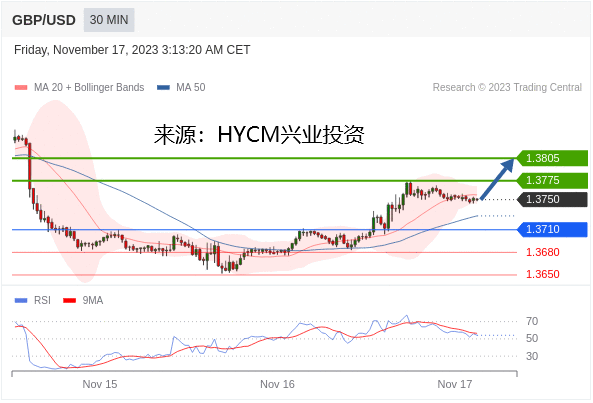
Task: Click the RSI 70 level label
Action: pyautogui.click(x=532, y=321)
